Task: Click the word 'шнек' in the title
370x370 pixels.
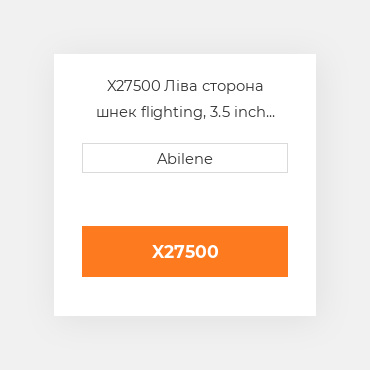Action: point(116,113)
